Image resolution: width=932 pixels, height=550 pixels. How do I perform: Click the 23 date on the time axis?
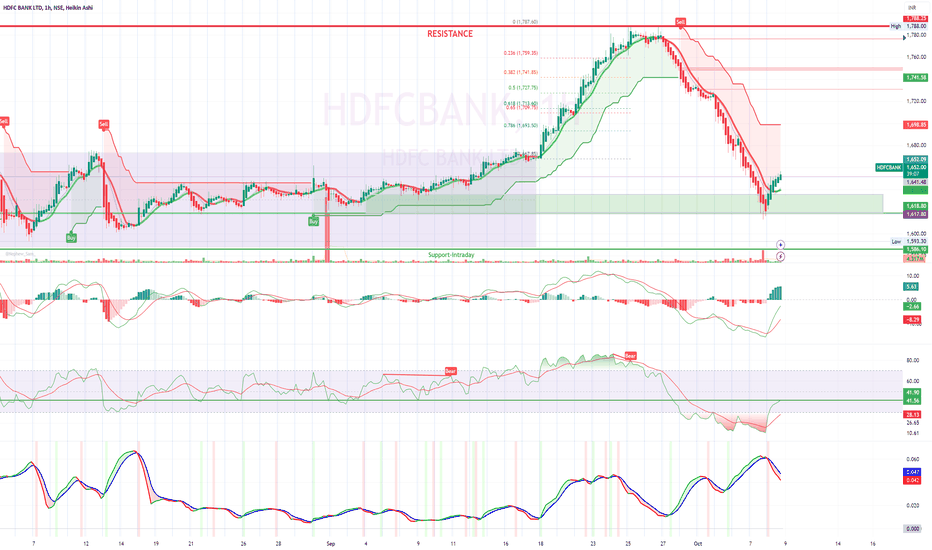[593, 543]
